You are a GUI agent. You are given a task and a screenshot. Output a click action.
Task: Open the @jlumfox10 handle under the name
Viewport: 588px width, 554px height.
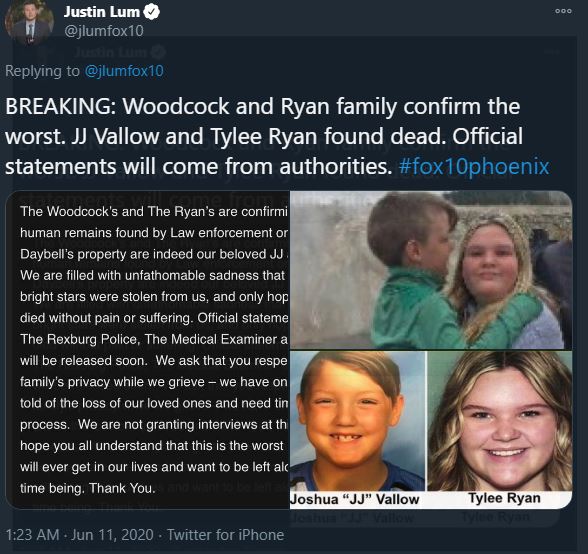click(x=104, y=31)
